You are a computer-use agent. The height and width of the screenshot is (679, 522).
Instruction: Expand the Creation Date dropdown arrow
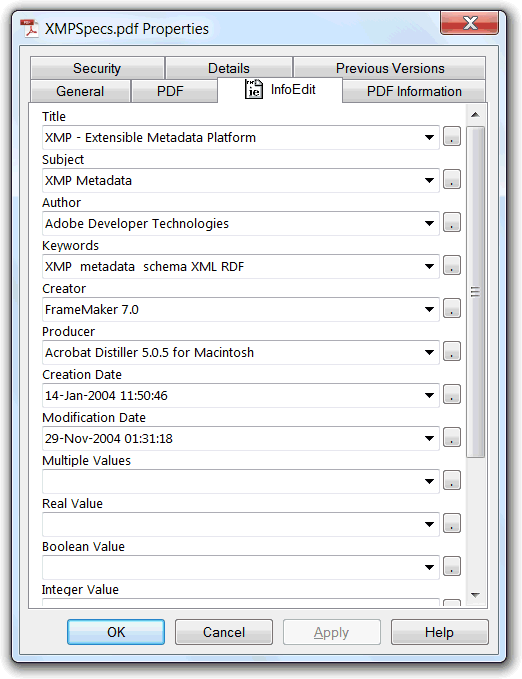click(x=429, y=395)
